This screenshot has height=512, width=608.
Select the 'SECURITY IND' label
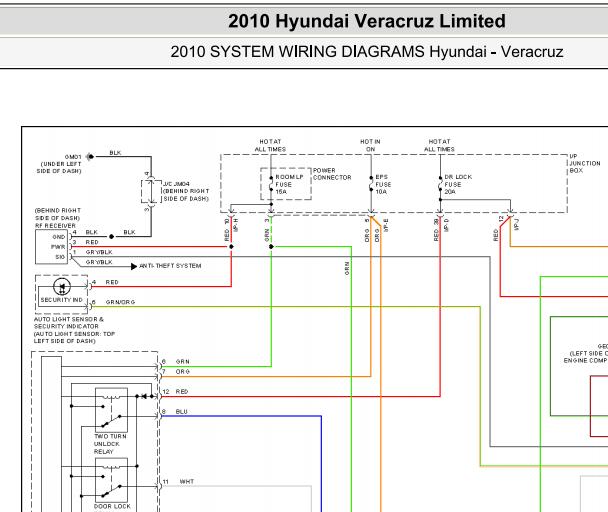coord(61,300)
